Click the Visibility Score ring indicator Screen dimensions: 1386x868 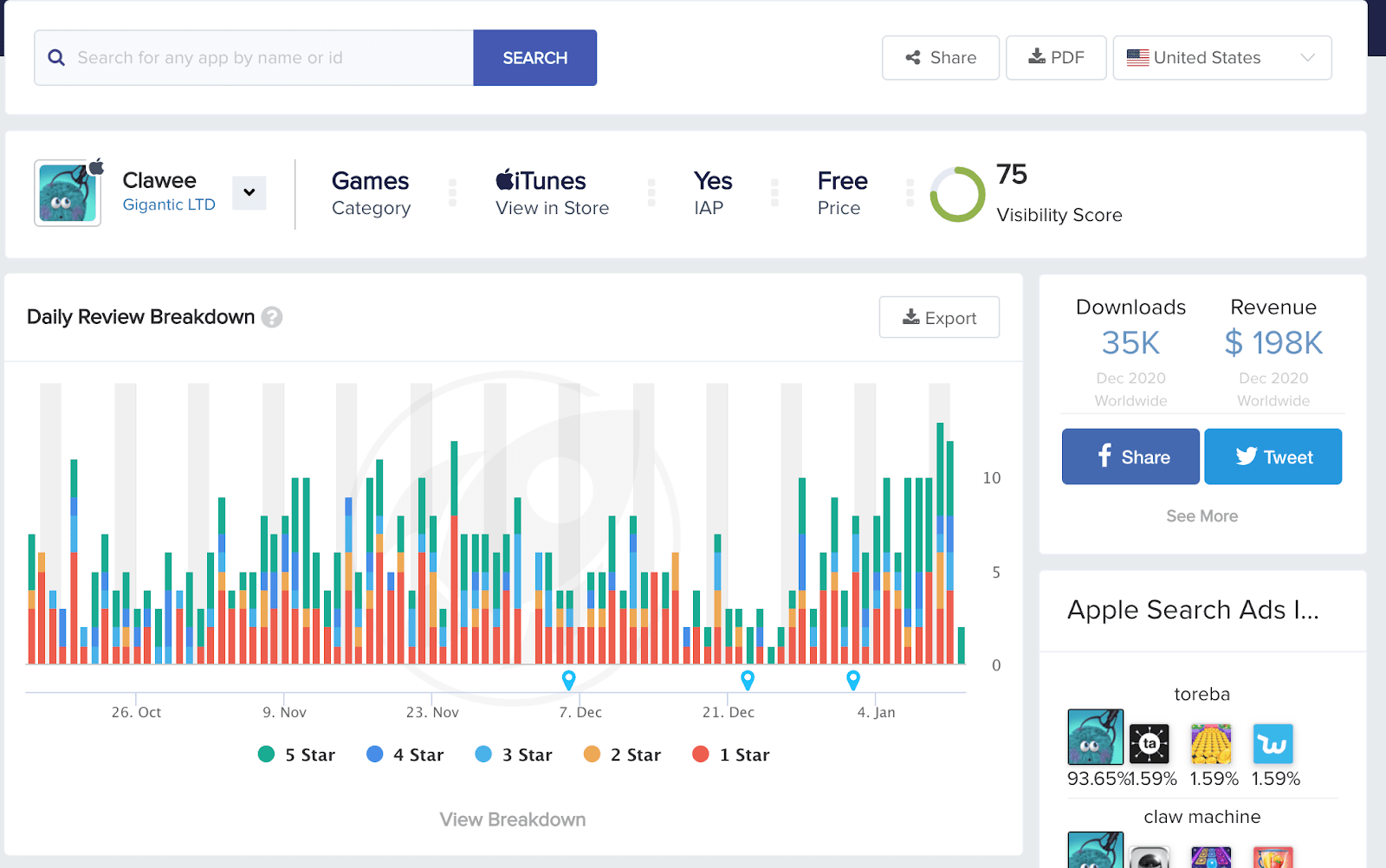coord(957,194)
